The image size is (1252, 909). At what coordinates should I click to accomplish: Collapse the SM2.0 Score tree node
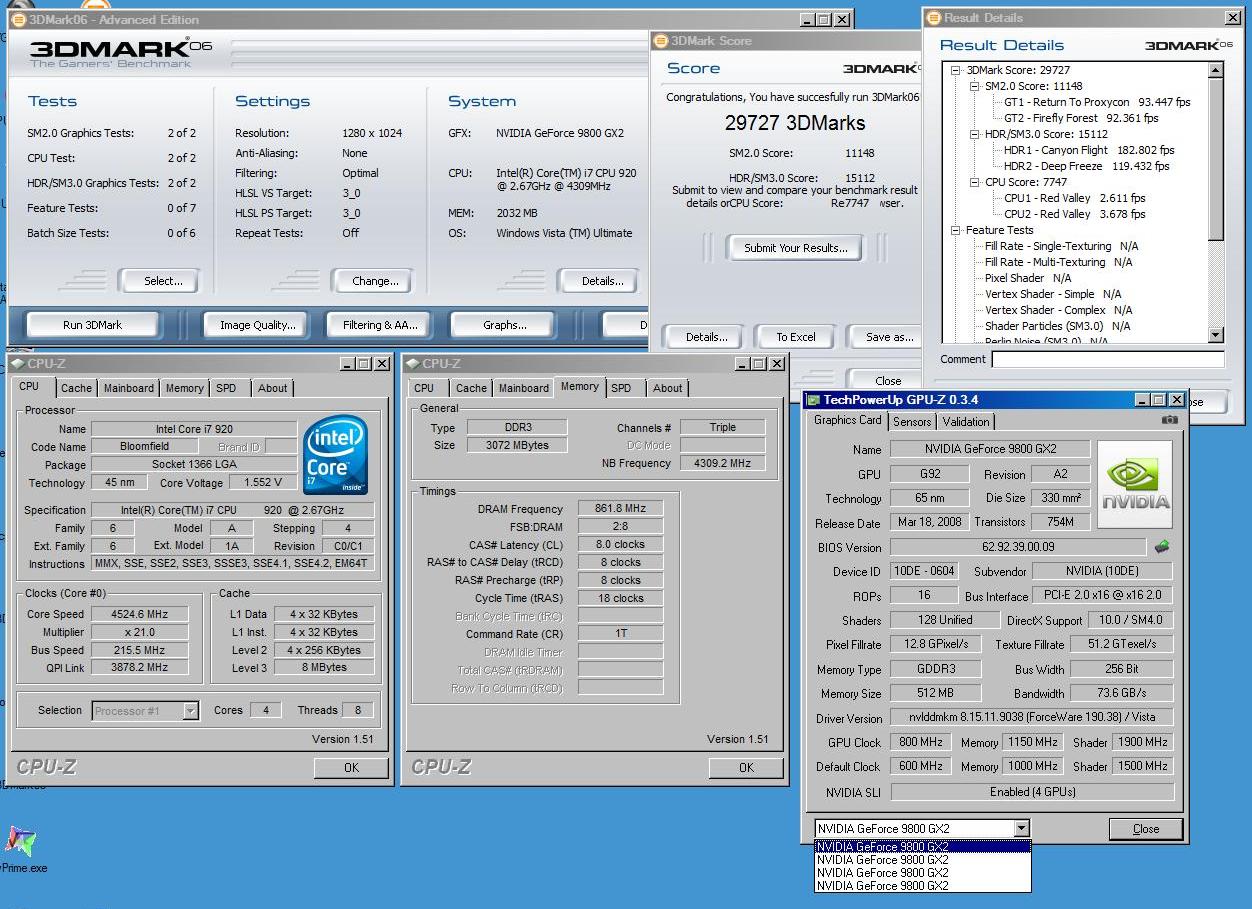(x=975, y=86)
